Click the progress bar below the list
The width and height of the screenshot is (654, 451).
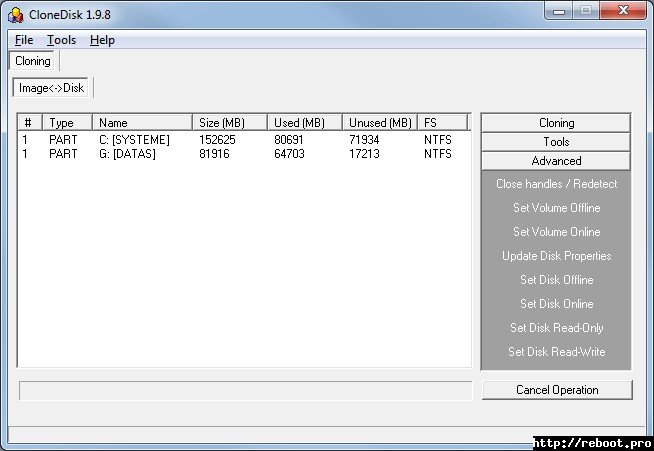click(x=246, y=391)
